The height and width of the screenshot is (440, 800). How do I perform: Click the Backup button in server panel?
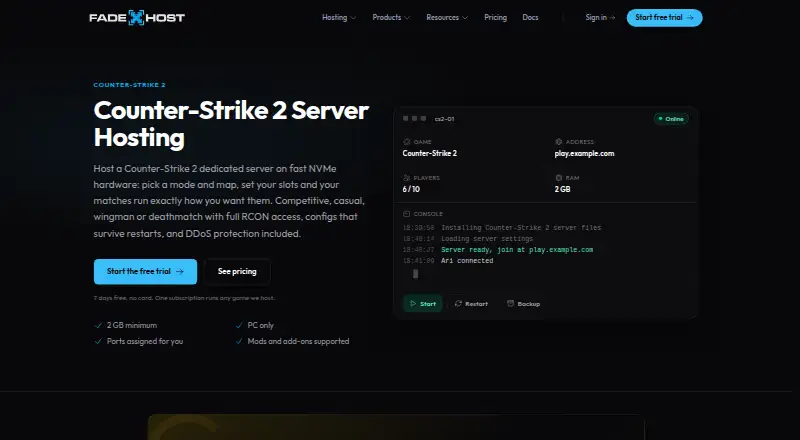523,304
